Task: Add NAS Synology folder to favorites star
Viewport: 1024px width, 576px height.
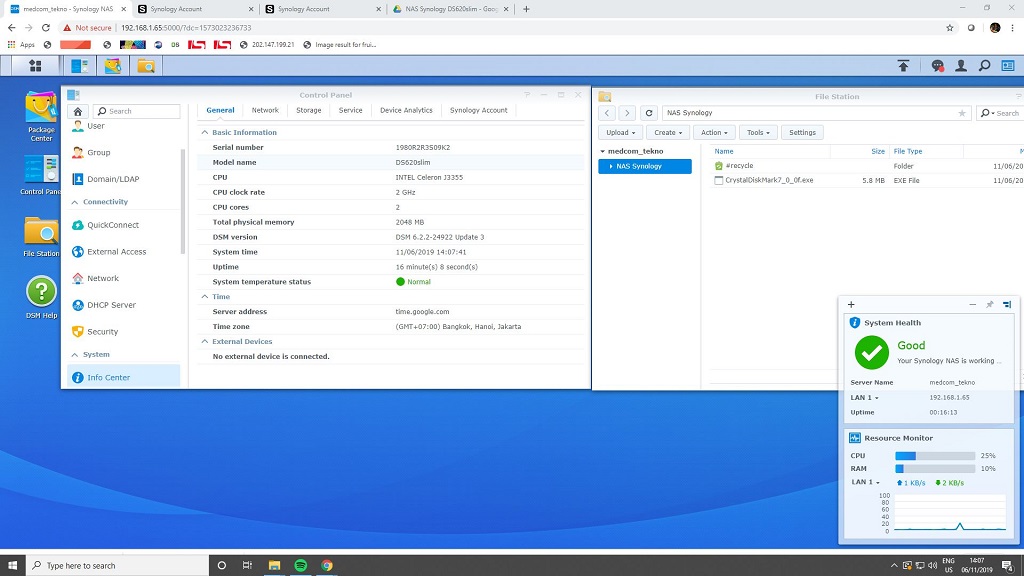Action: point(962,113)
